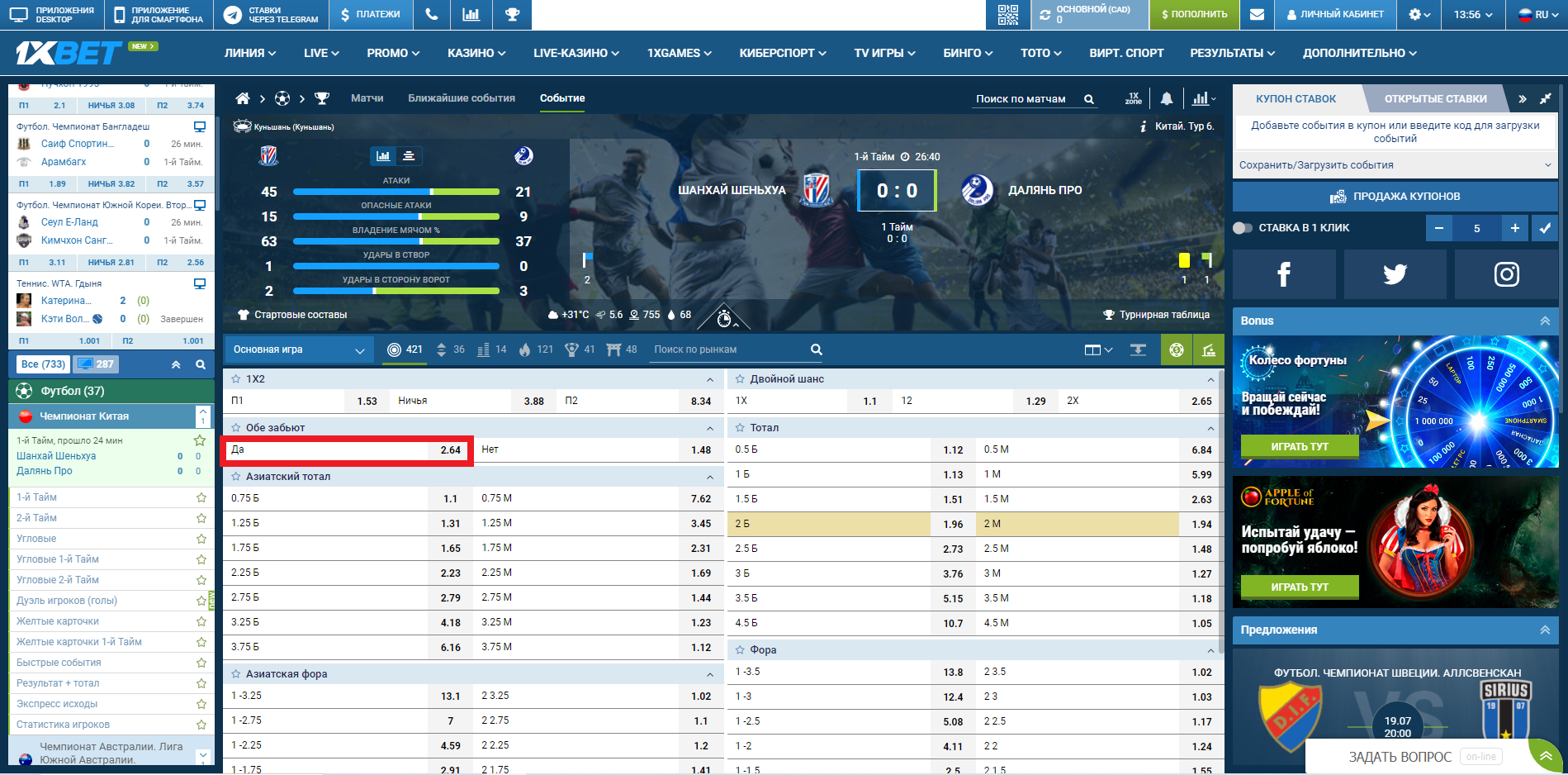Expand Сохранить/Загрузить события dropdown

tap(1395, 165)
